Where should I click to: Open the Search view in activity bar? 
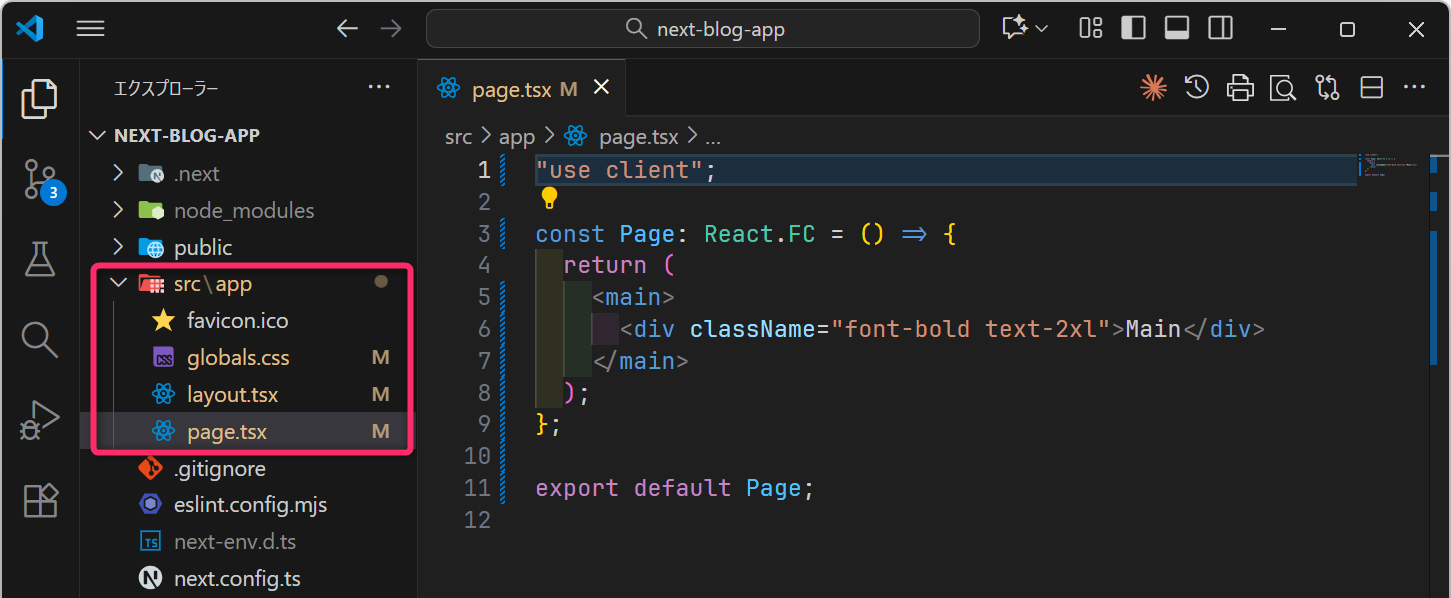(x=40, y=339)
